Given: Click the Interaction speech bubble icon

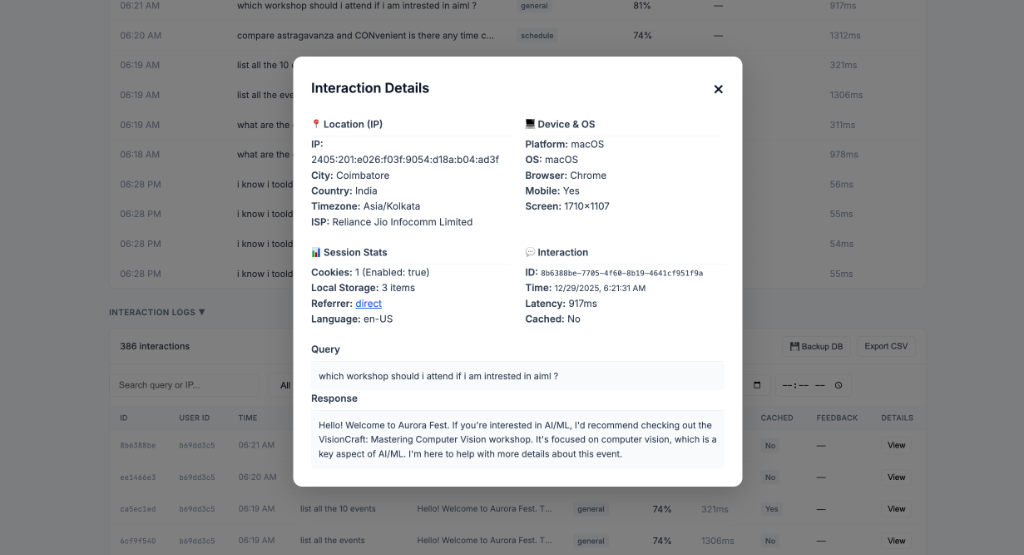Looking at the screenshot, I should point(530,252).
